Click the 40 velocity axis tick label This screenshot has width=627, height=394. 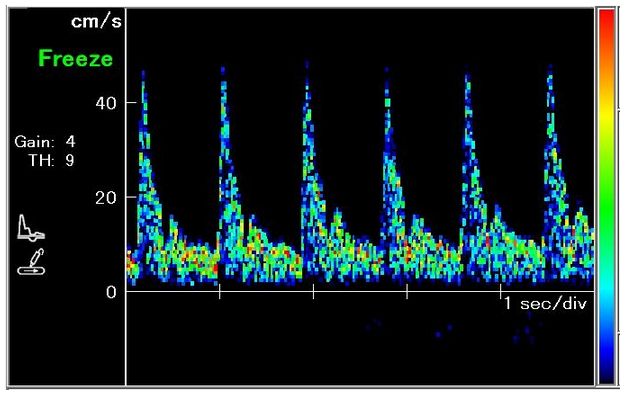tap(106, 103)
